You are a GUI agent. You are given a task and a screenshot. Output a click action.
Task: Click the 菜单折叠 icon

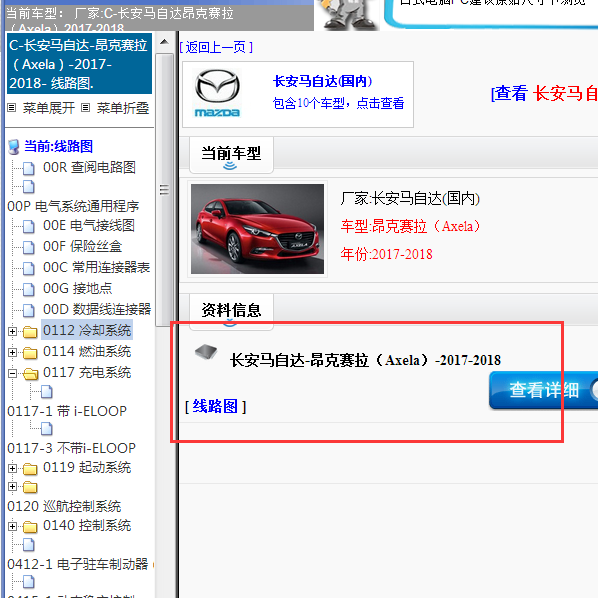pos(86,108)
